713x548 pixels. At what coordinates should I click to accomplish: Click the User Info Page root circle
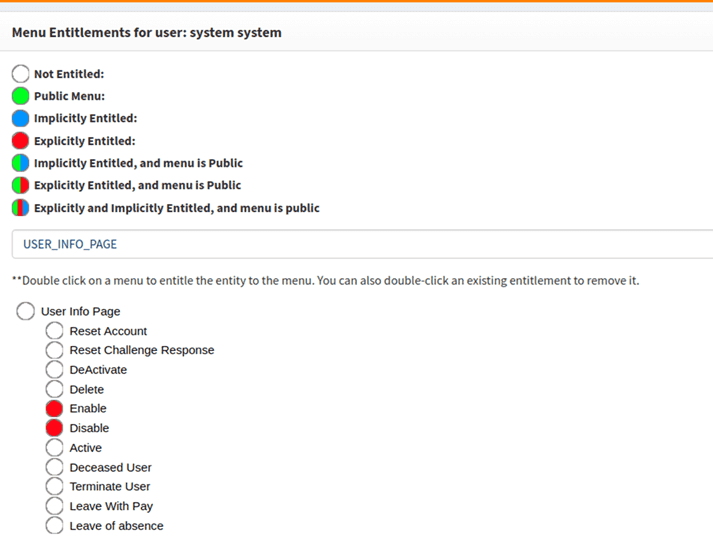[26, 311]
